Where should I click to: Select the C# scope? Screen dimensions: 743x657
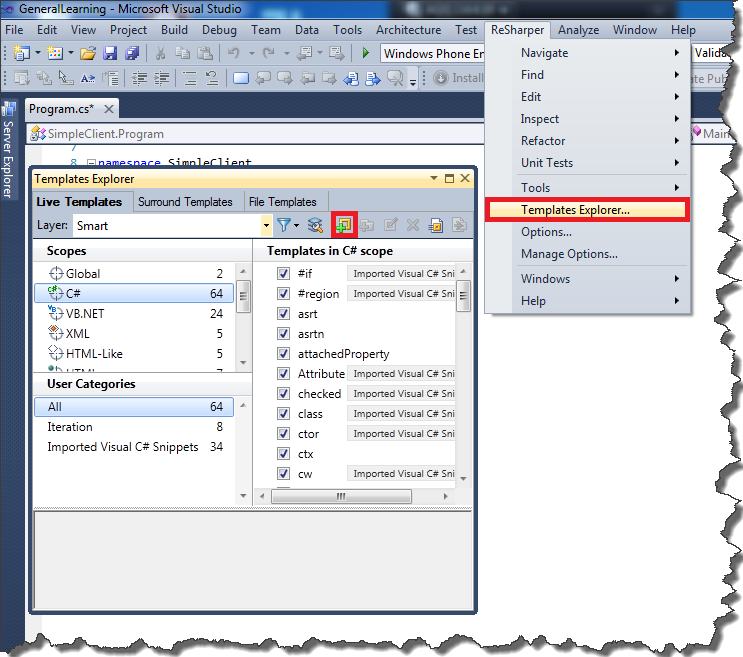[x=134, y=293]
